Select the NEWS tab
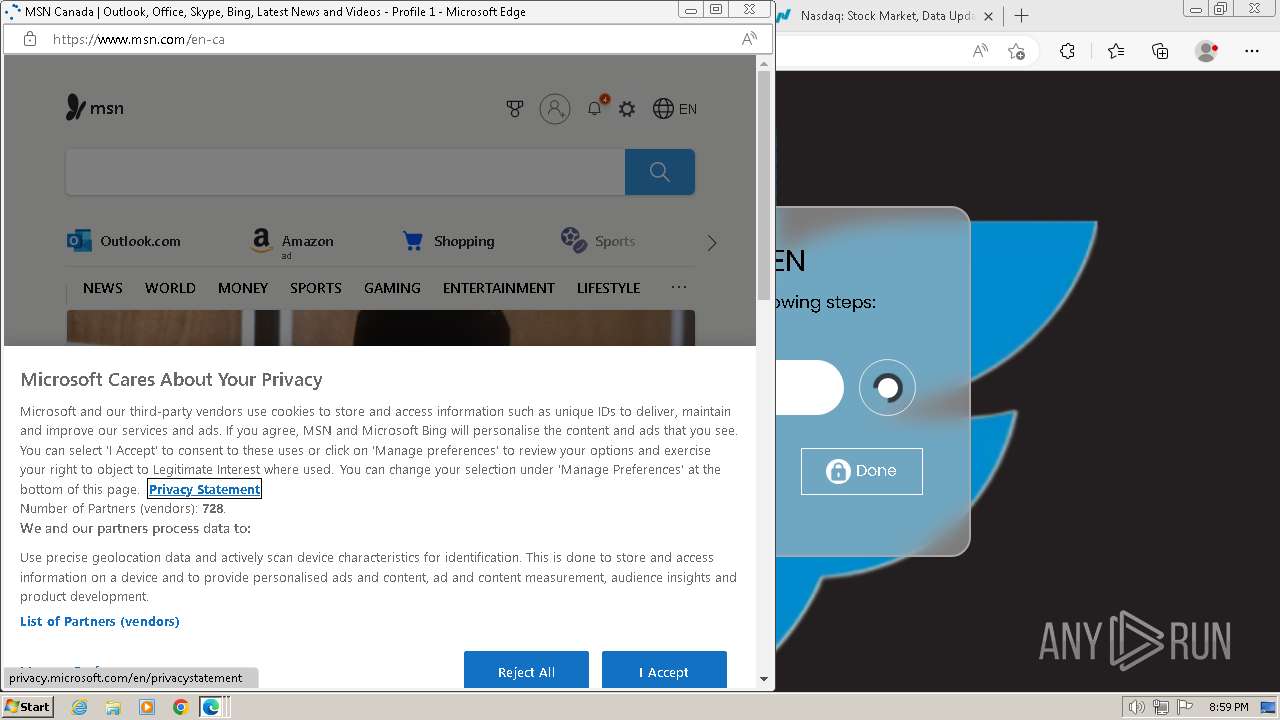Image resolution: width=1280 pixels, height=720 pixels. pos(103,288)
